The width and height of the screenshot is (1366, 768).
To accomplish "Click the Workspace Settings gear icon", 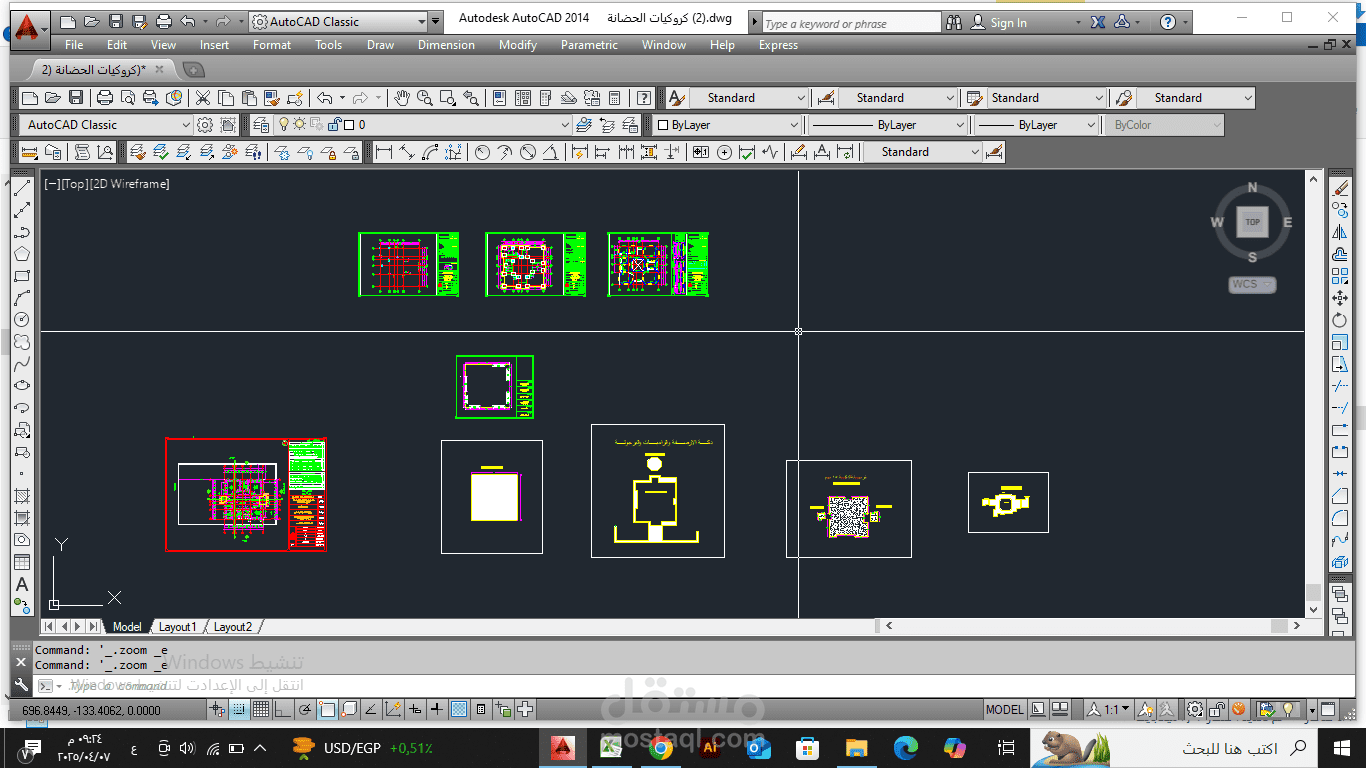I will [204, 125].
